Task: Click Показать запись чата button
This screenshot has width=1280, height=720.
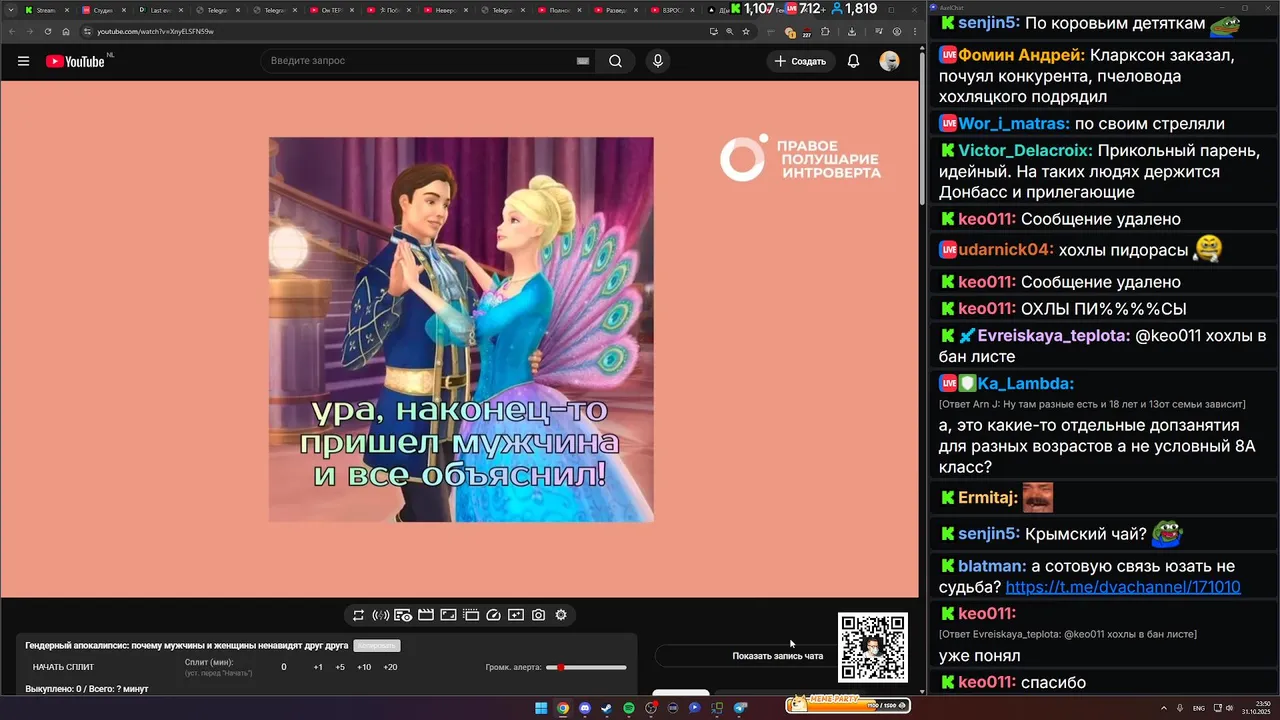Action: (777, 656)
